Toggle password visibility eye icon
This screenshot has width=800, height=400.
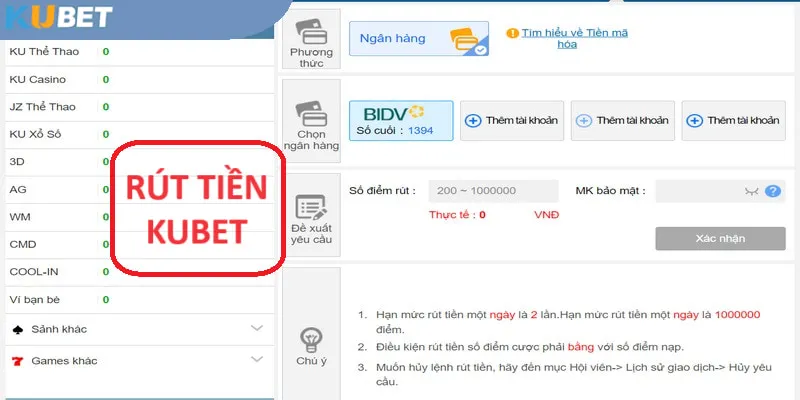[752, 191]
